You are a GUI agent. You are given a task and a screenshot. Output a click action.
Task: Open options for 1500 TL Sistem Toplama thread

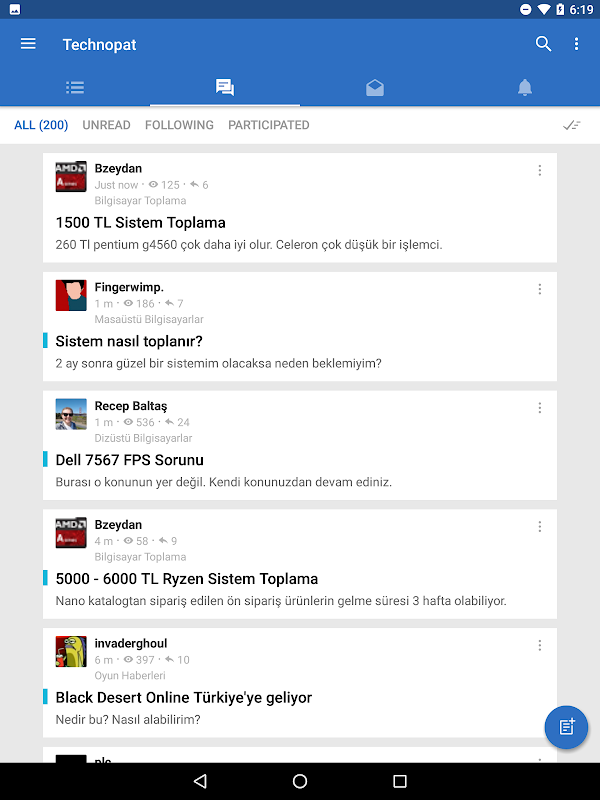540,170
